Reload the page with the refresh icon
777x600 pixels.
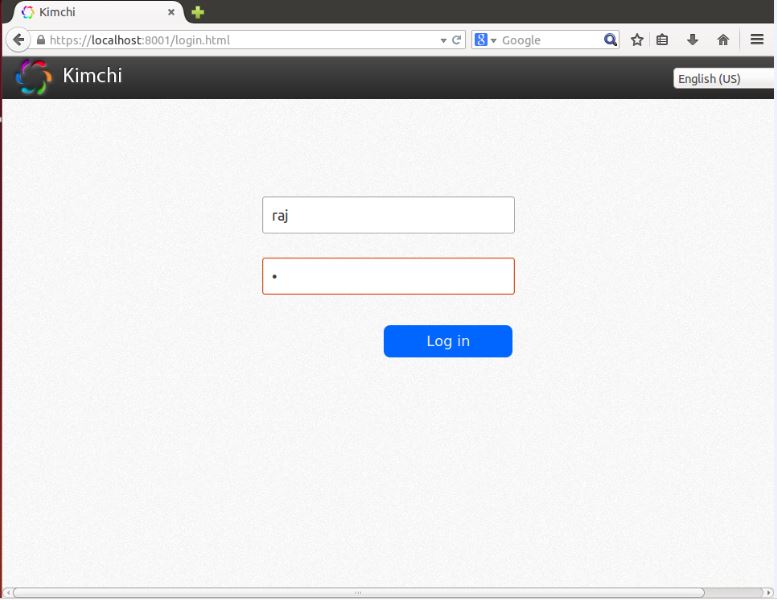[x=456, y=40]
